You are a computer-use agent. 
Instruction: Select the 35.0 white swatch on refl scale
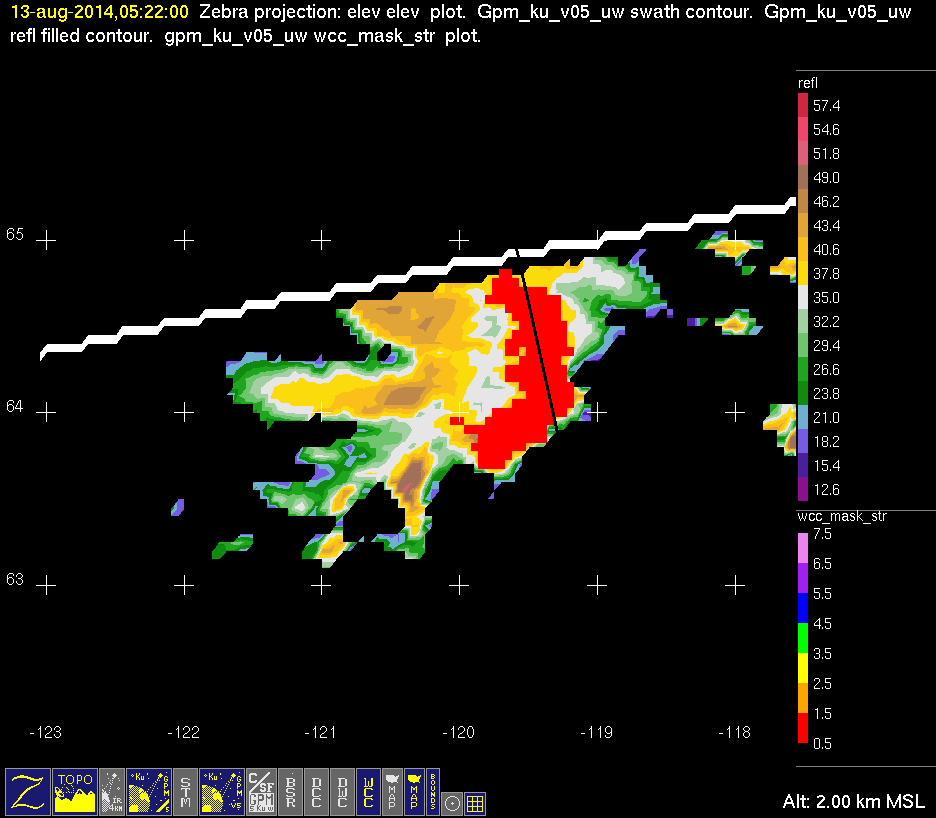(803, 297)
